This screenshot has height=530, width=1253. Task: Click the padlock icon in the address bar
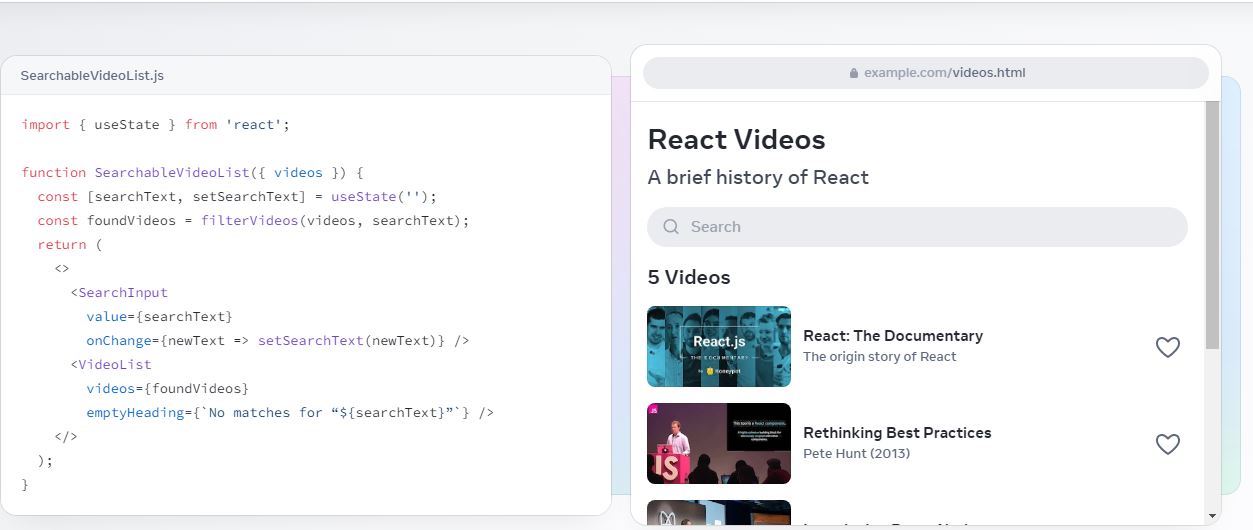(853, 73)
